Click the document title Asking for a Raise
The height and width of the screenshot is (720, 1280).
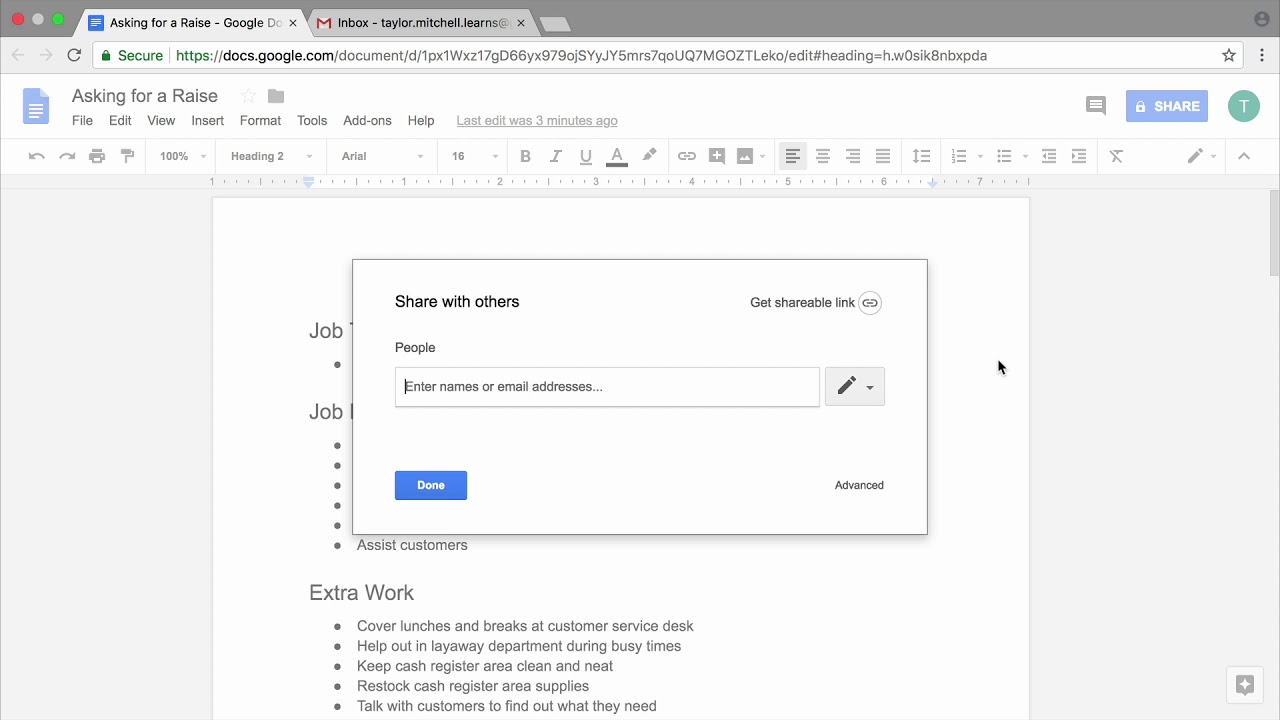(145, 96)
